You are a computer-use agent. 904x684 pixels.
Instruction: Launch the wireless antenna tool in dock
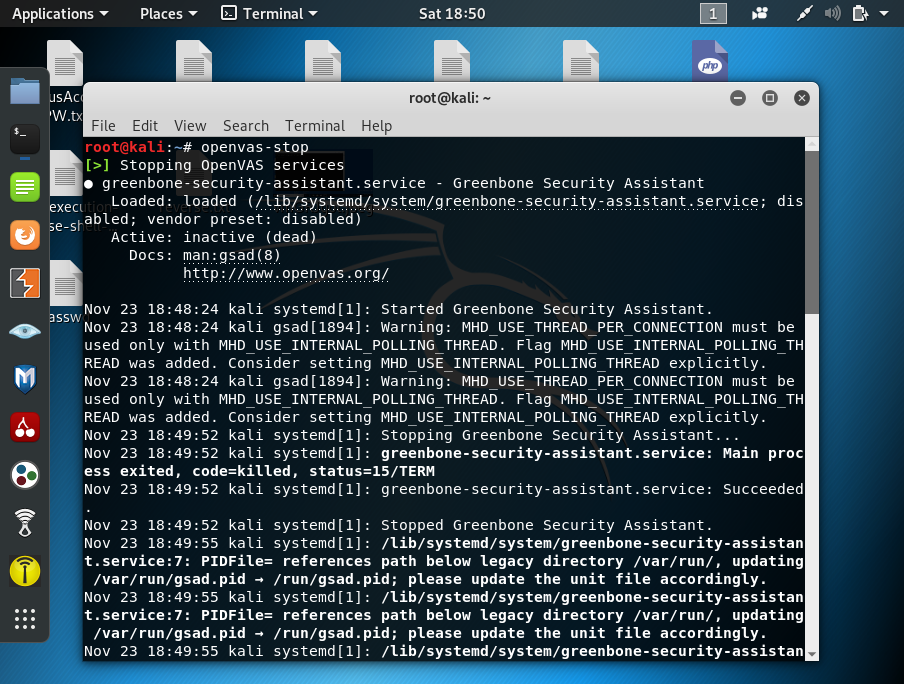[25, 523]
